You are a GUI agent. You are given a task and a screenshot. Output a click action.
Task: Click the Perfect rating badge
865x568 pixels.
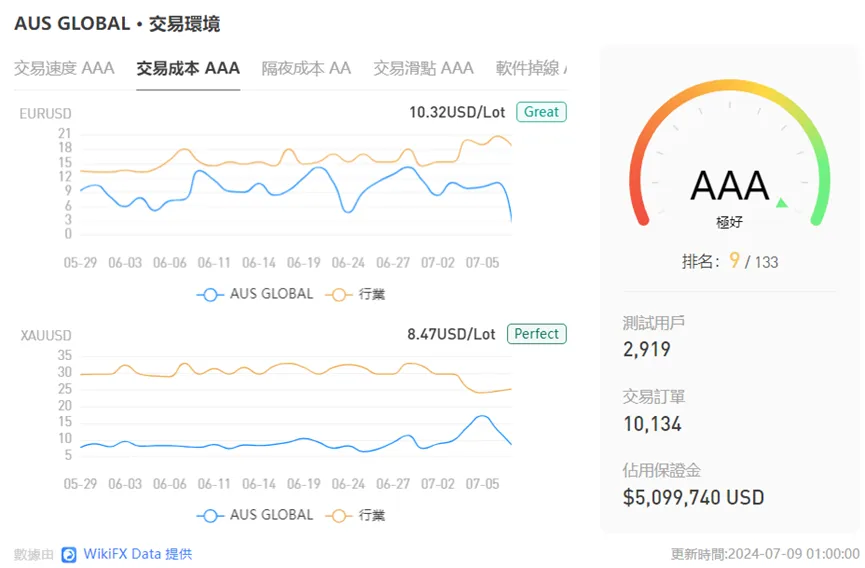(536, 334)
